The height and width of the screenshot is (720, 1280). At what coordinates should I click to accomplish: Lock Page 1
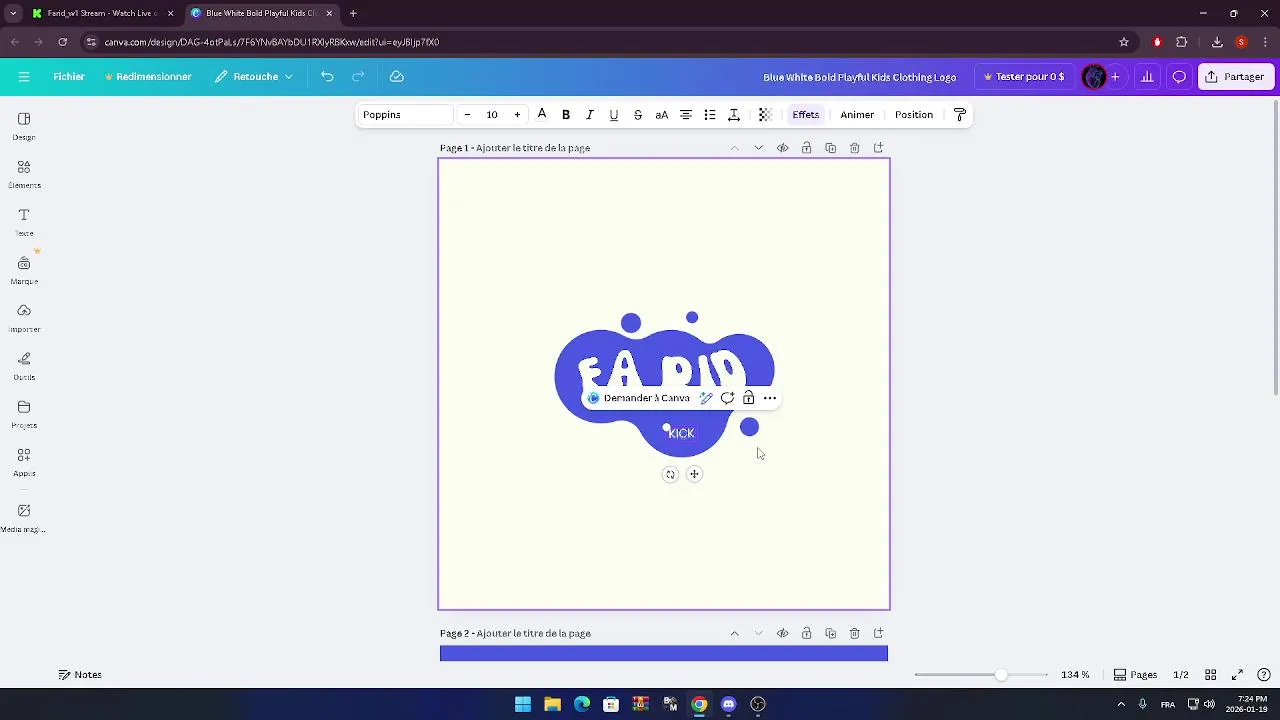[806, 148]
